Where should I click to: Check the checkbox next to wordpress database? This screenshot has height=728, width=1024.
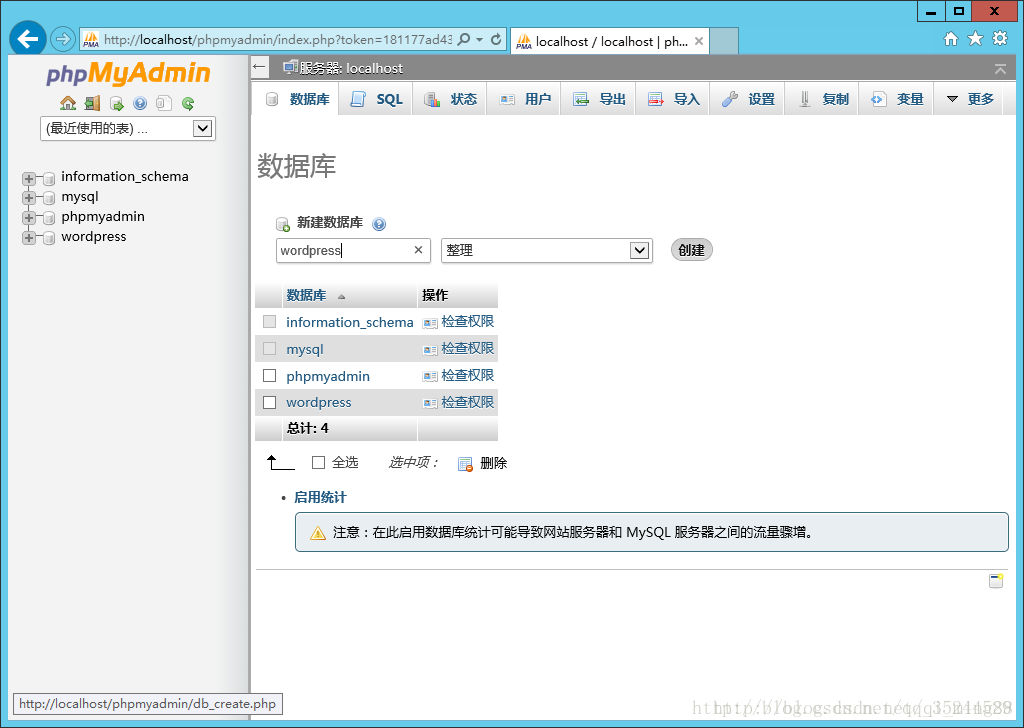(x=267, y=402)
